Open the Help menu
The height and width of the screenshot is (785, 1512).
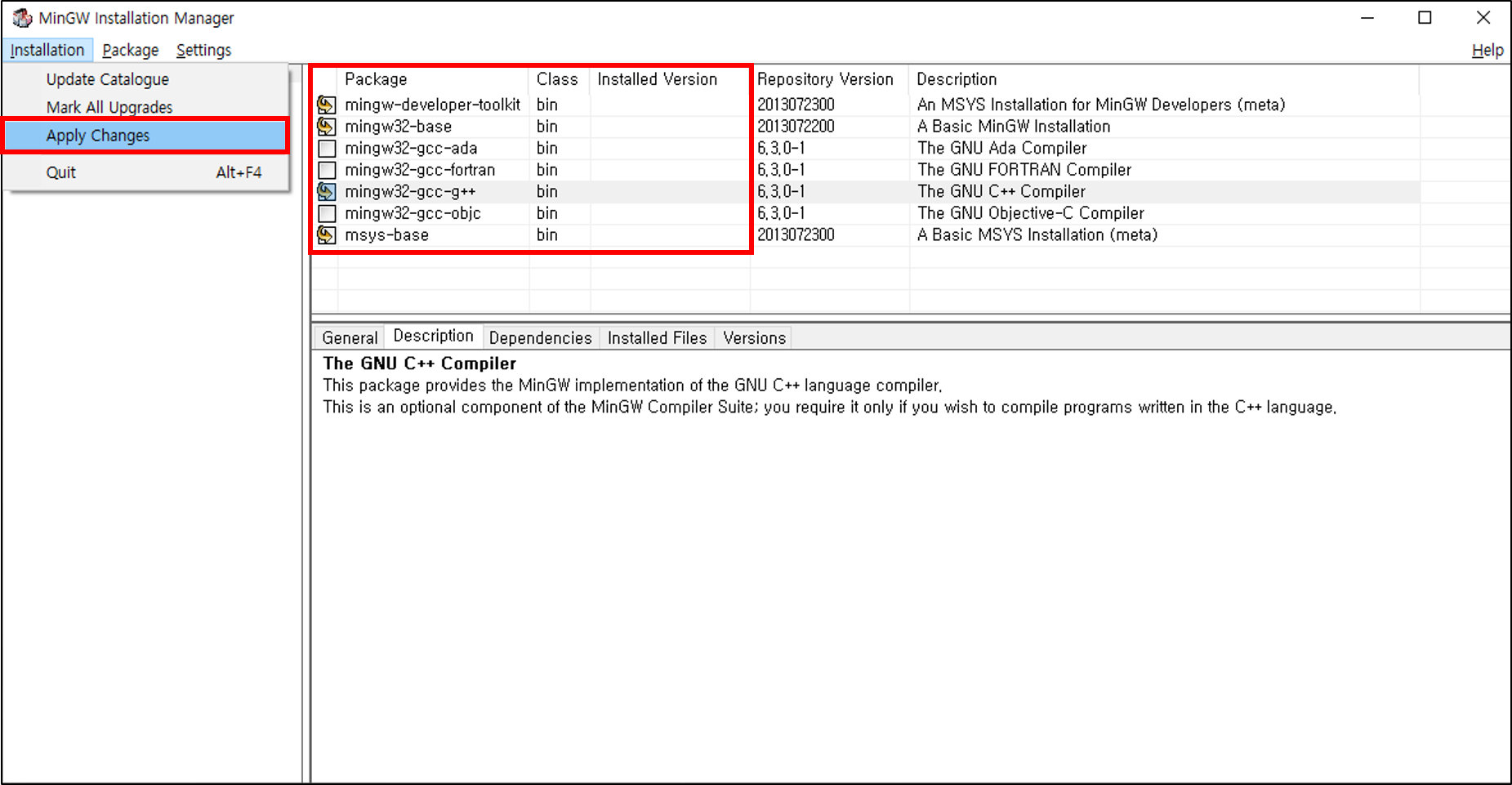pos(1487,50)
